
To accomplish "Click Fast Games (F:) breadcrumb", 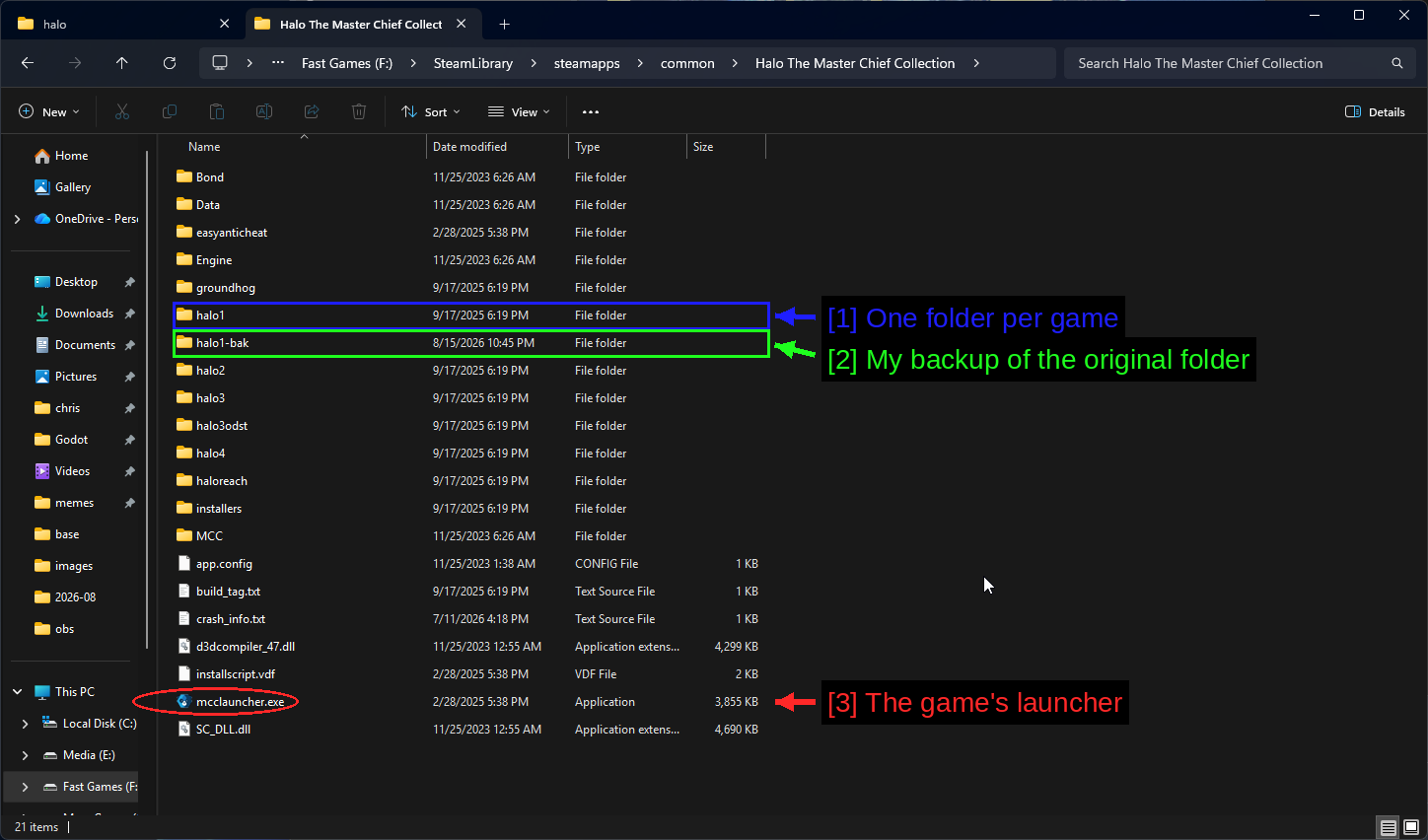I will click(347, 63).
